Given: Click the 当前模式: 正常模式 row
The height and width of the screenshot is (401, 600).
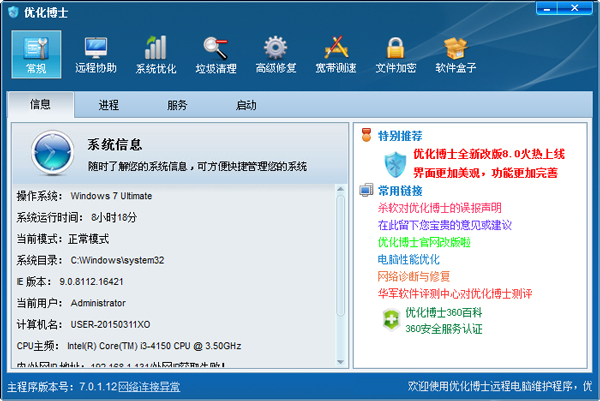Looking at the screenshot, I should tap(63, 239).
